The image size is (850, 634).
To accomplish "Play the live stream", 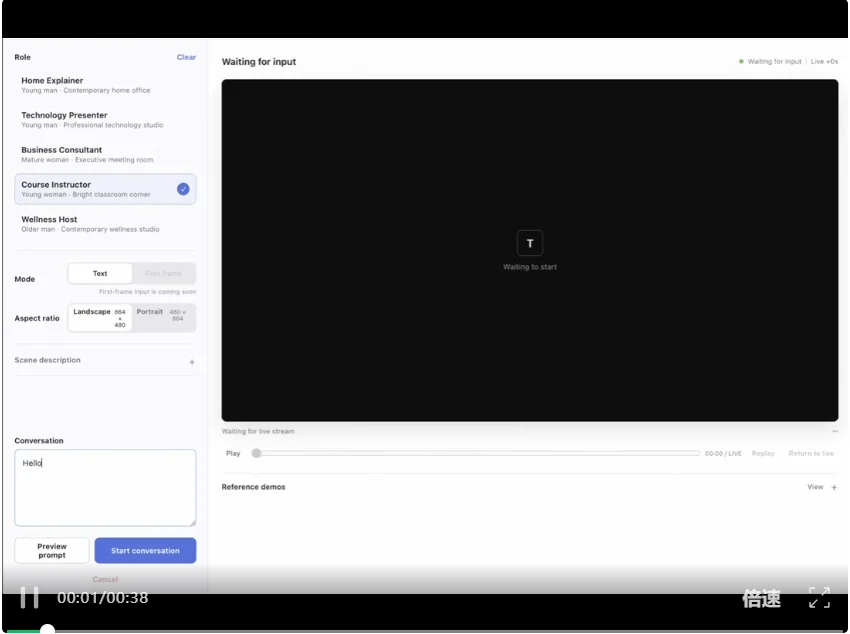I will (233, 454).
